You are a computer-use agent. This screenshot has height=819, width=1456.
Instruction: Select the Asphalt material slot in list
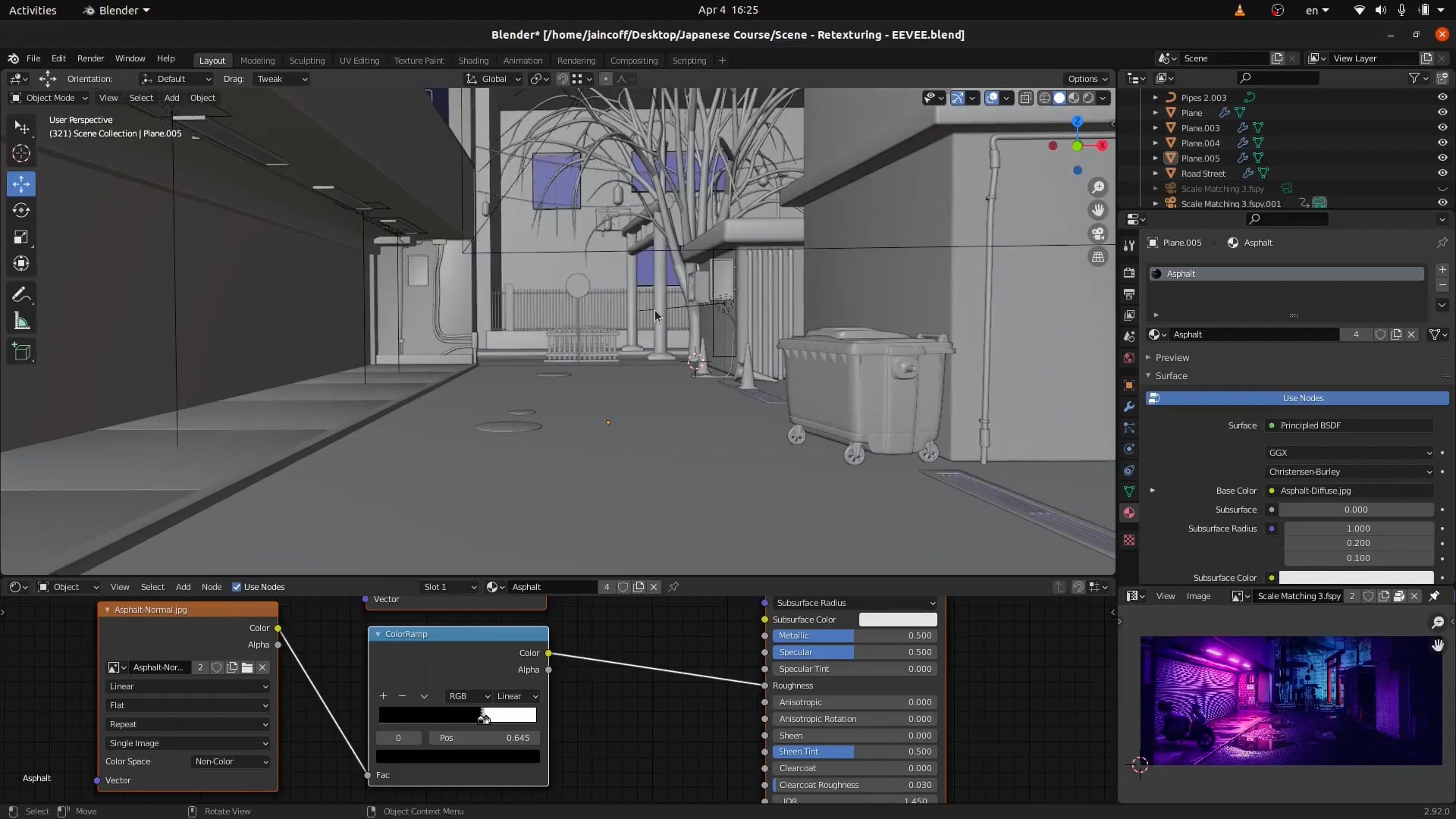pyautogui.click(x=1286, y=274)
